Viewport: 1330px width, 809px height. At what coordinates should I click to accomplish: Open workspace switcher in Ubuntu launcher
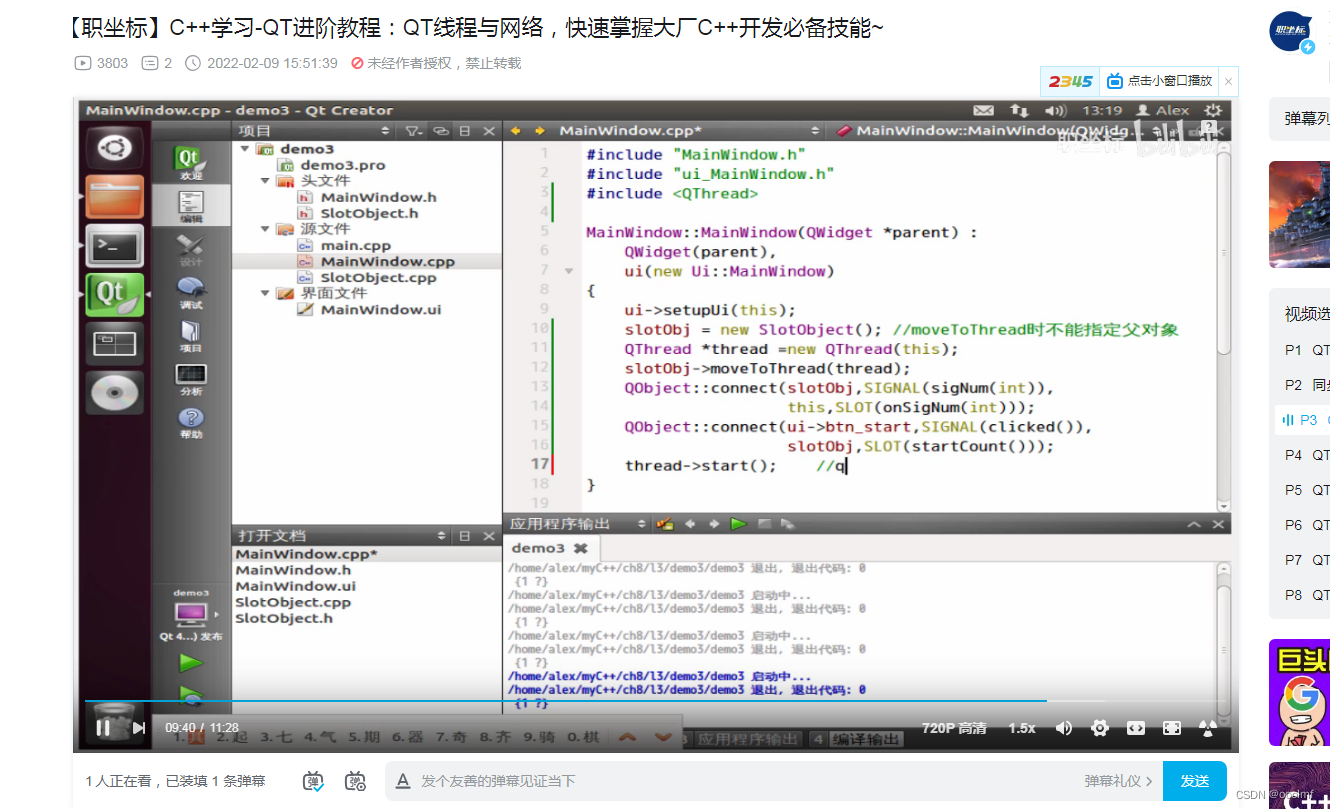(113, 344)
